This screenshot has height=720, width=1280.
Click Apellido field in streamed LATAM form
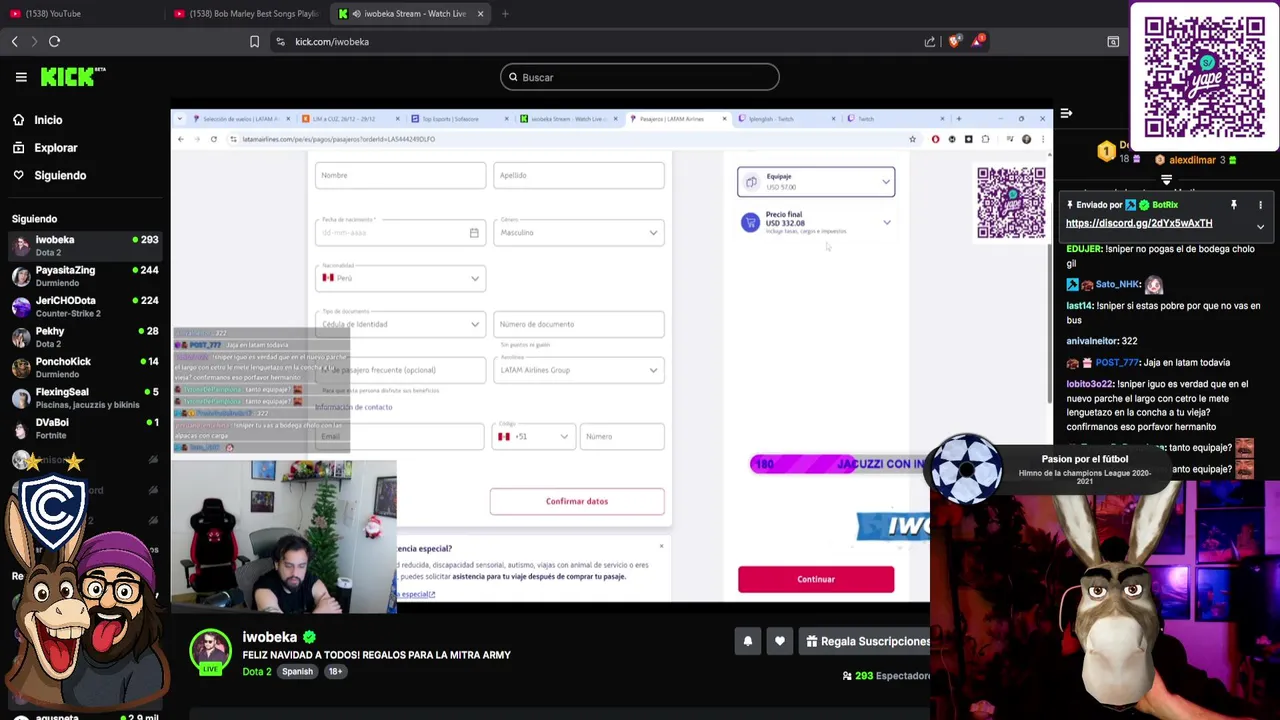coord(578,175)
